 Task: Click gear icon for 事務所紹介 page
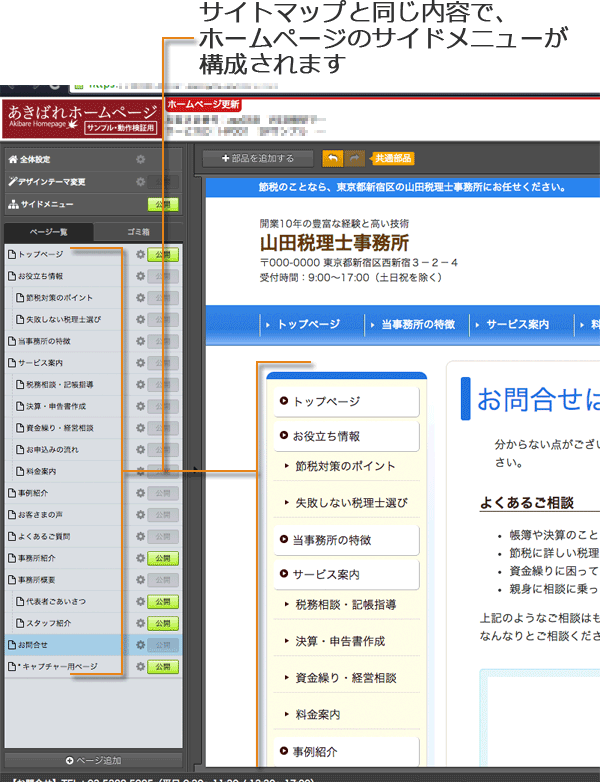pyautogui.click(x=140, y=558)
